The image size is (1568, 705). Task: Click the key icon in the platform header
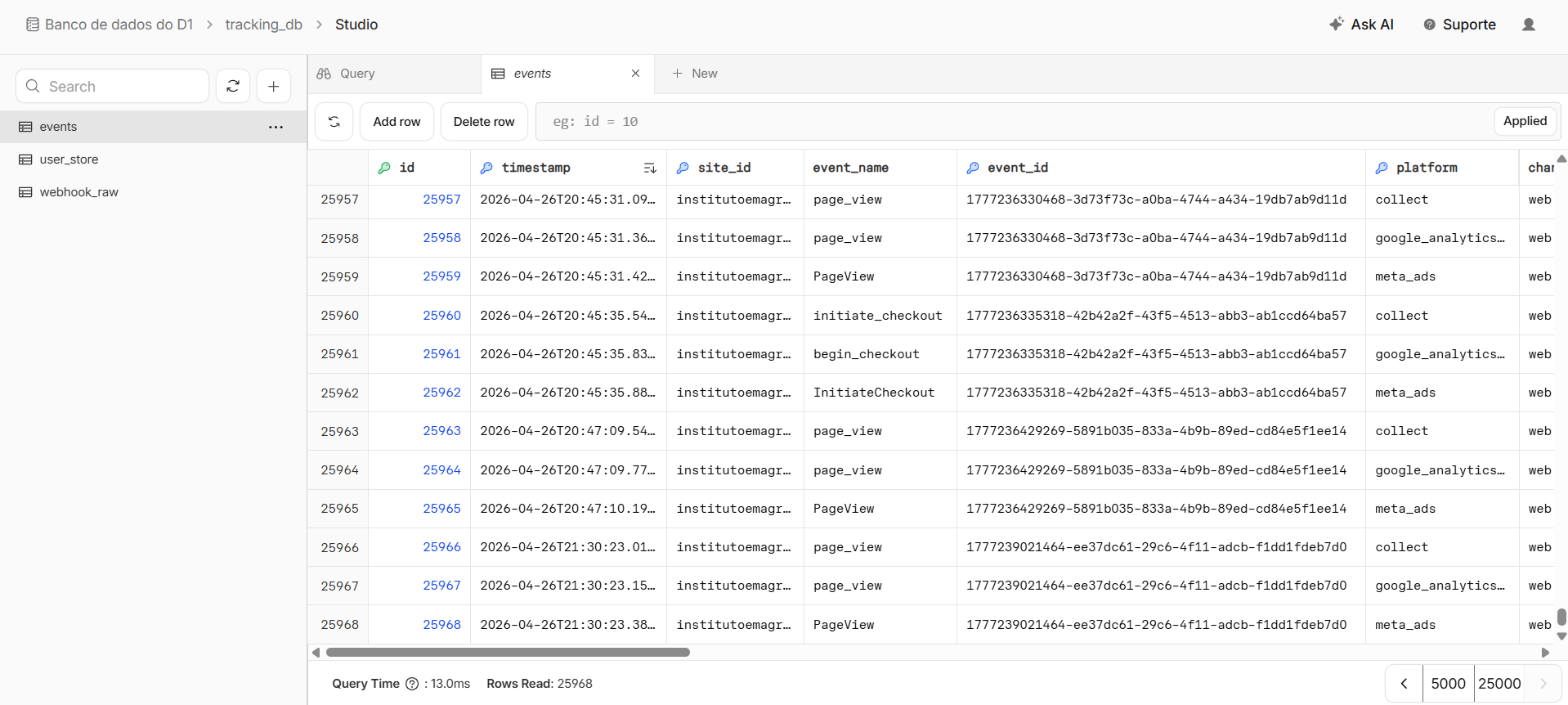(x=1382, y=168)
